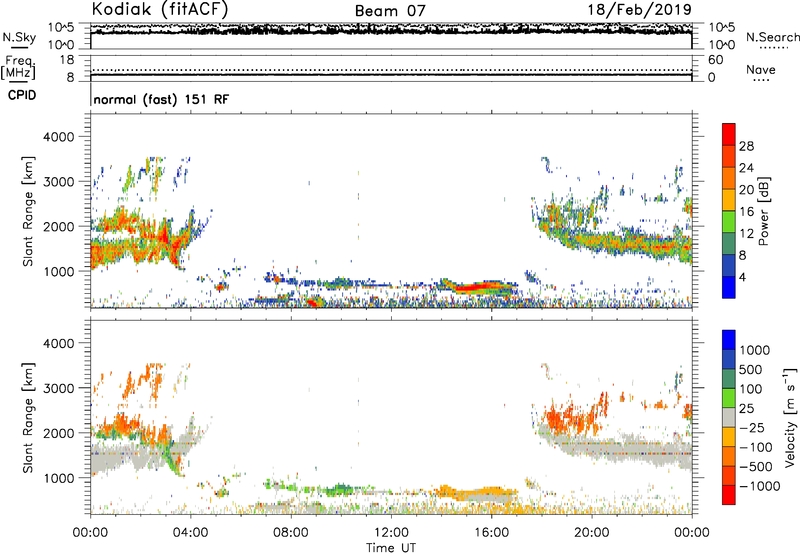Click the '28' power scale value
Viewport: 800px width, 554px height.
click(746, 146)
